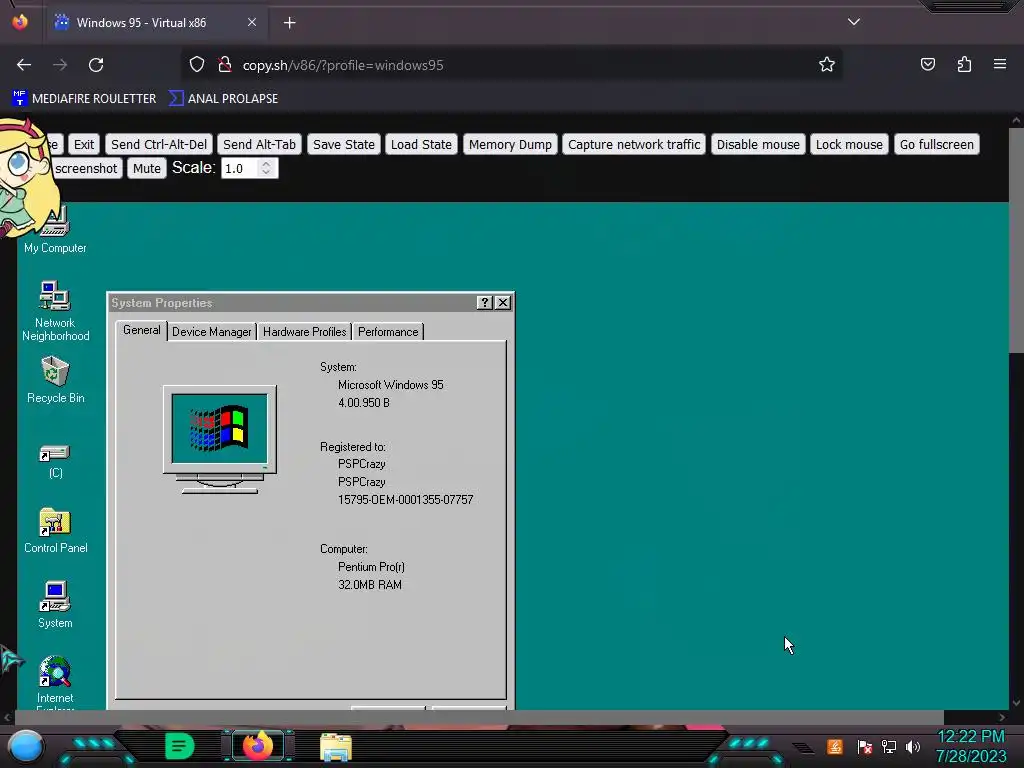Increase Scale with the stepper arrows
The width and height of the screenshot is (1024, 768).
[x=266, y=164]
